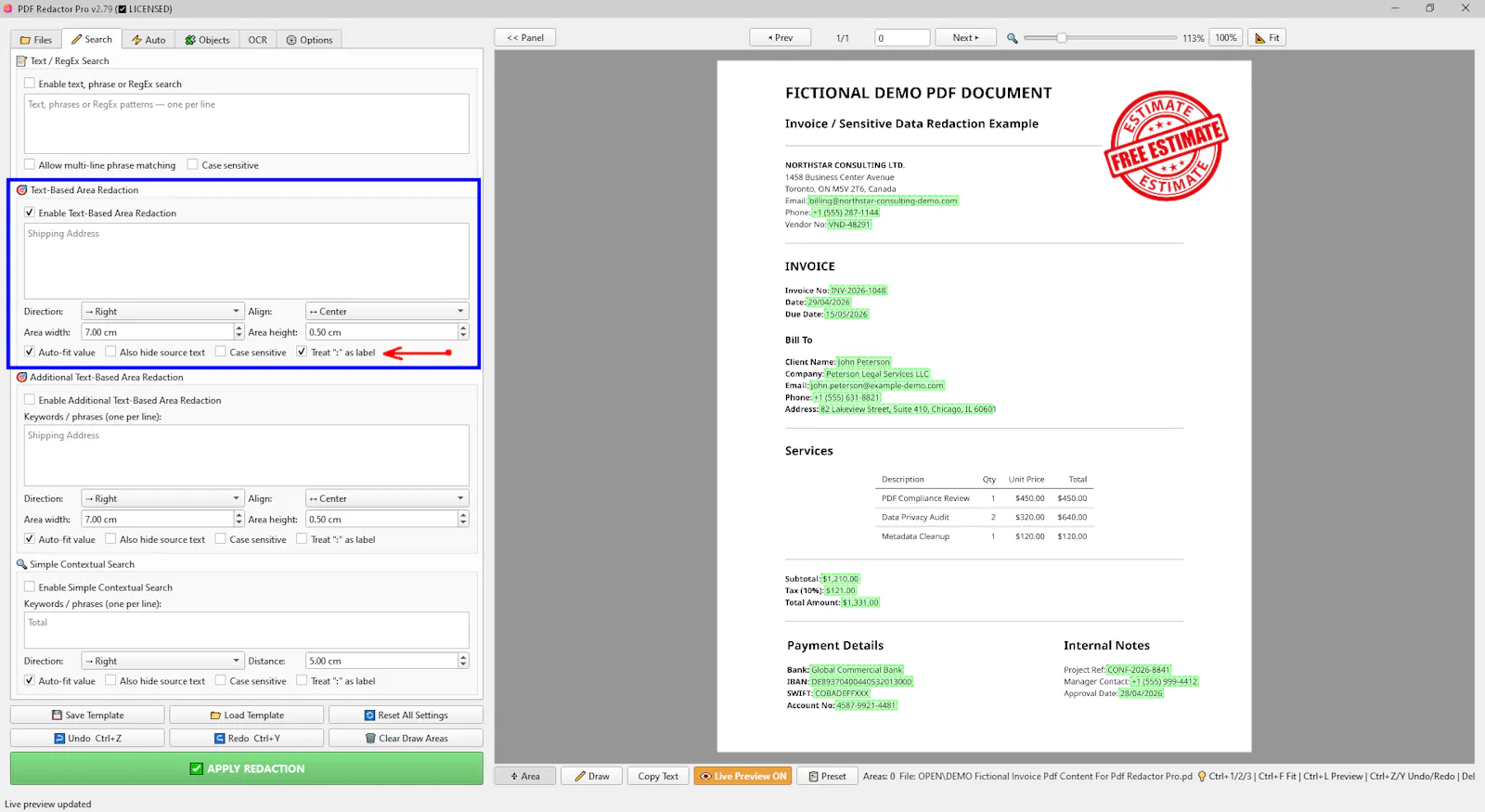Click the highlighted John Peterson client name
The width and height of the screenshot is (1485, 812).
click(864, 362)
